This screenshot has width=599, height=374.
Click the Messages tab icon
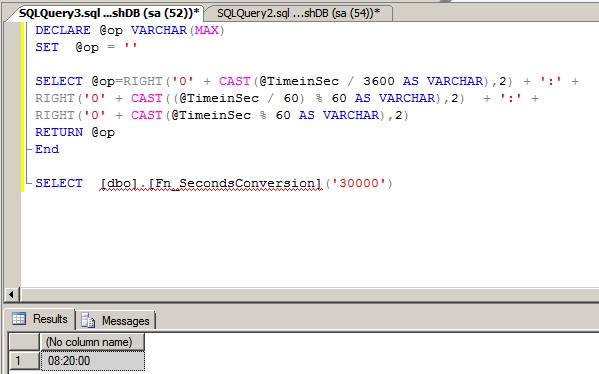coord(88,320)
